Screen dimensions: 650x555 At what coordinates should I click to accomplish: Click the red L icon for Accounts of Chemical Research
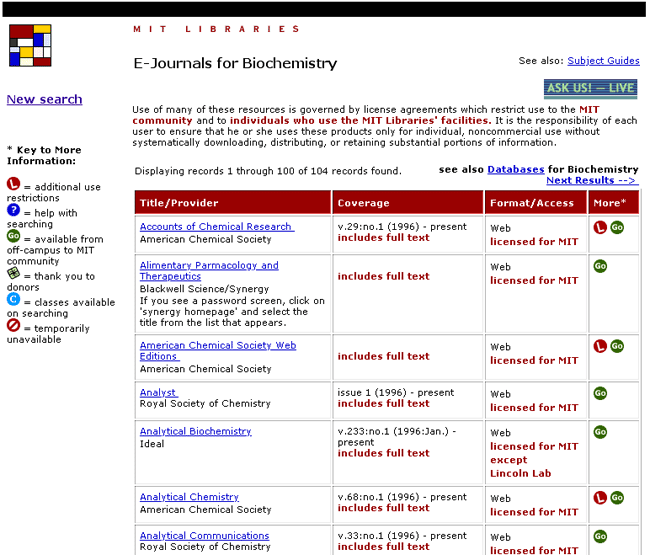point(600,228)
